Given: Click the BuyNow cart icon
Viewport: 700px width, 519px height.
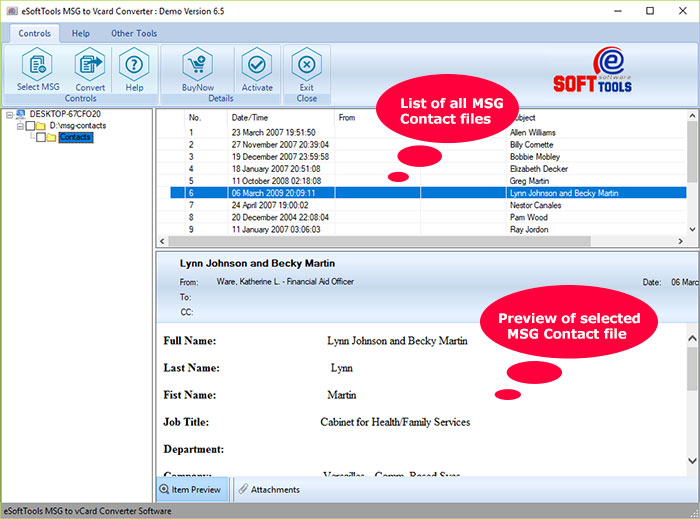Looking at the screenshot, I should point(197,65).
